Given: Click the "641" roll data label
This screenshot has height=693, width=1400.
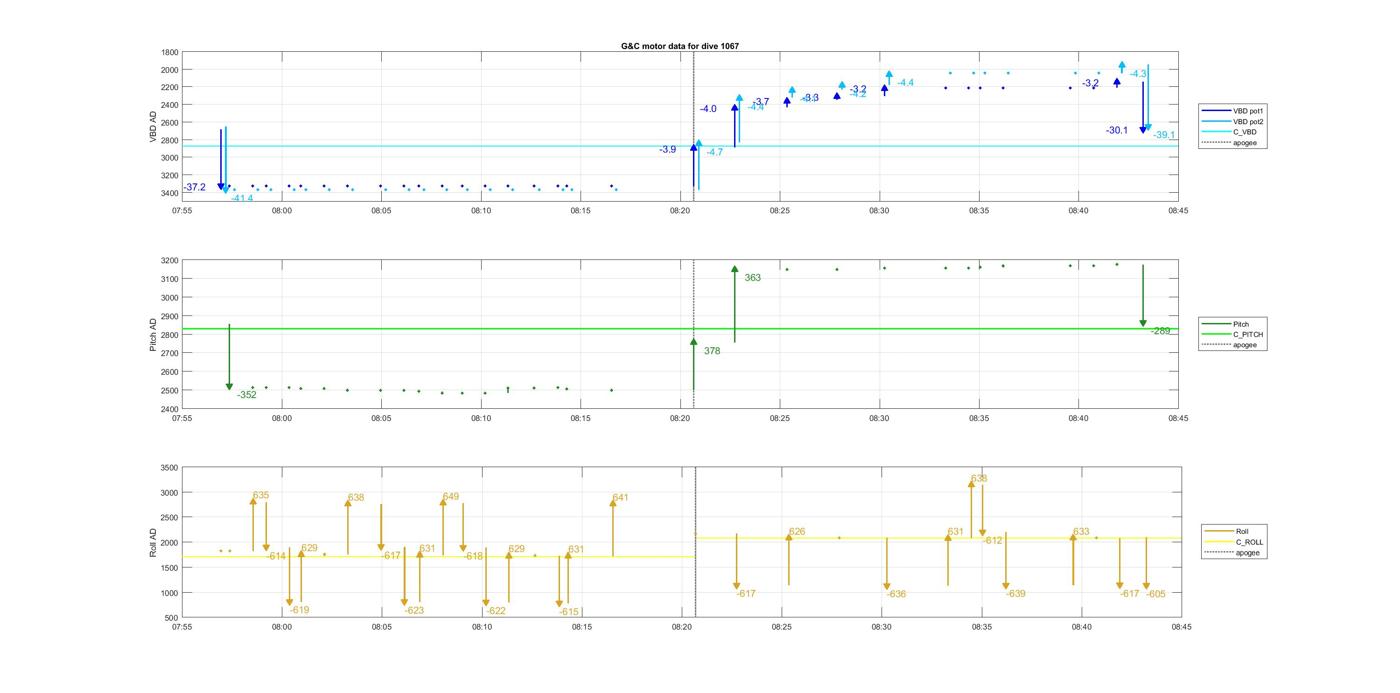Looking at the screenshot, I should 620,497.
